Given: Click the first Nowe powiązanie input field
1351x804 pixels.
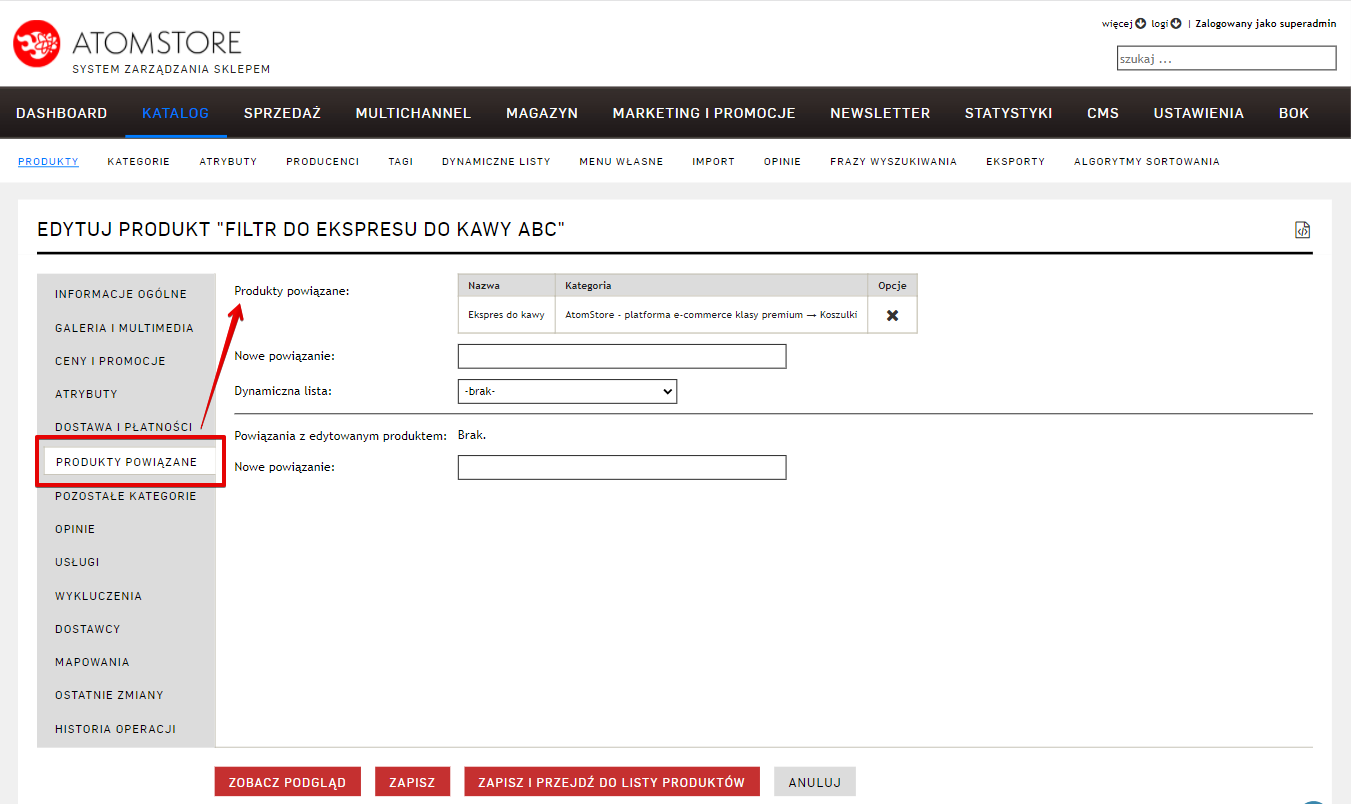Looking at the screenshot, I should (621, 356).
